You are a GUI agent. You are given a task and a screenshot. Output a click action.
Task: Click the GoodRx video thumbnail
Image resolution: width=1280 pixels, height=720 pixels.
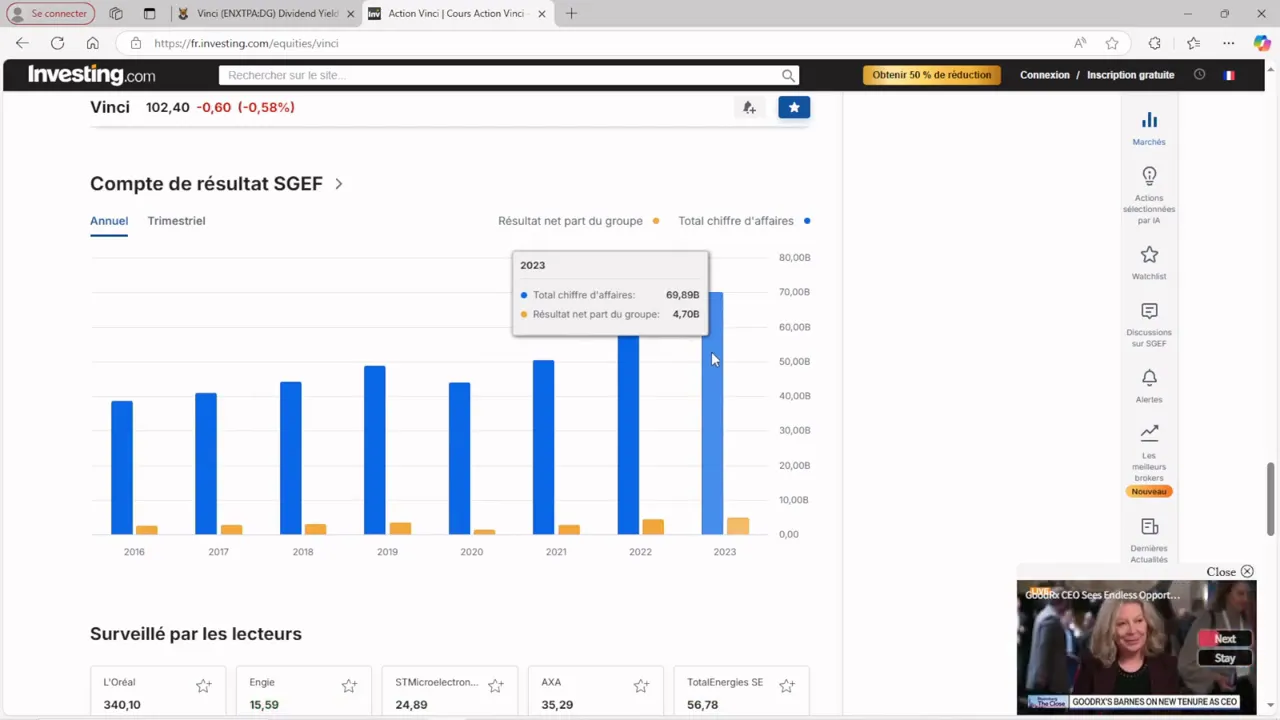coord(1137,646)
